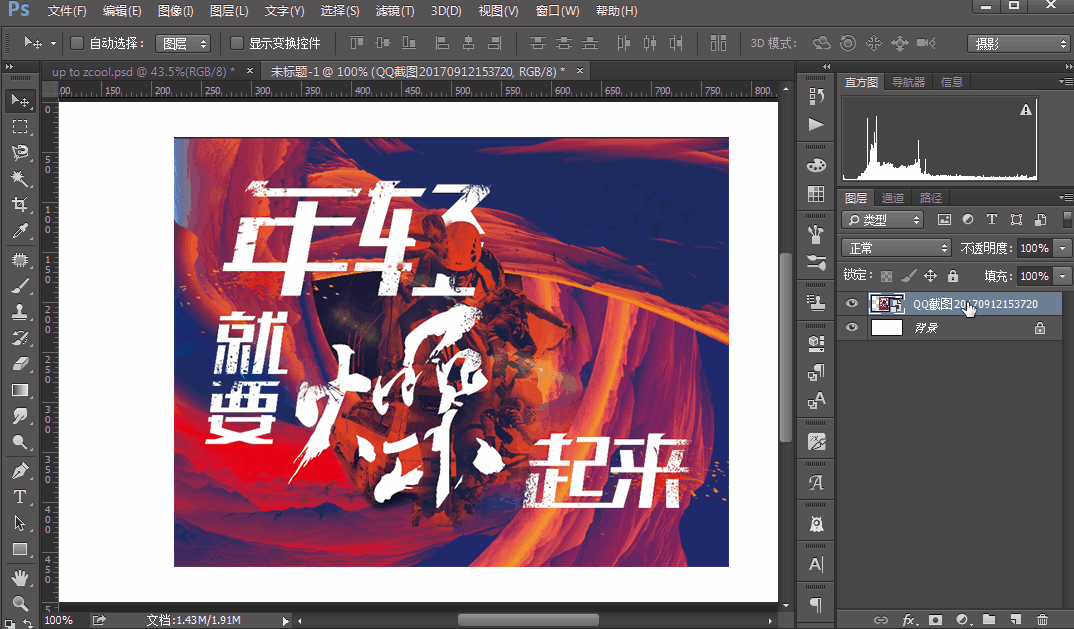Select the Rectangle shape tool
Screen dimensions: 1074x629
tap(20, 549)
